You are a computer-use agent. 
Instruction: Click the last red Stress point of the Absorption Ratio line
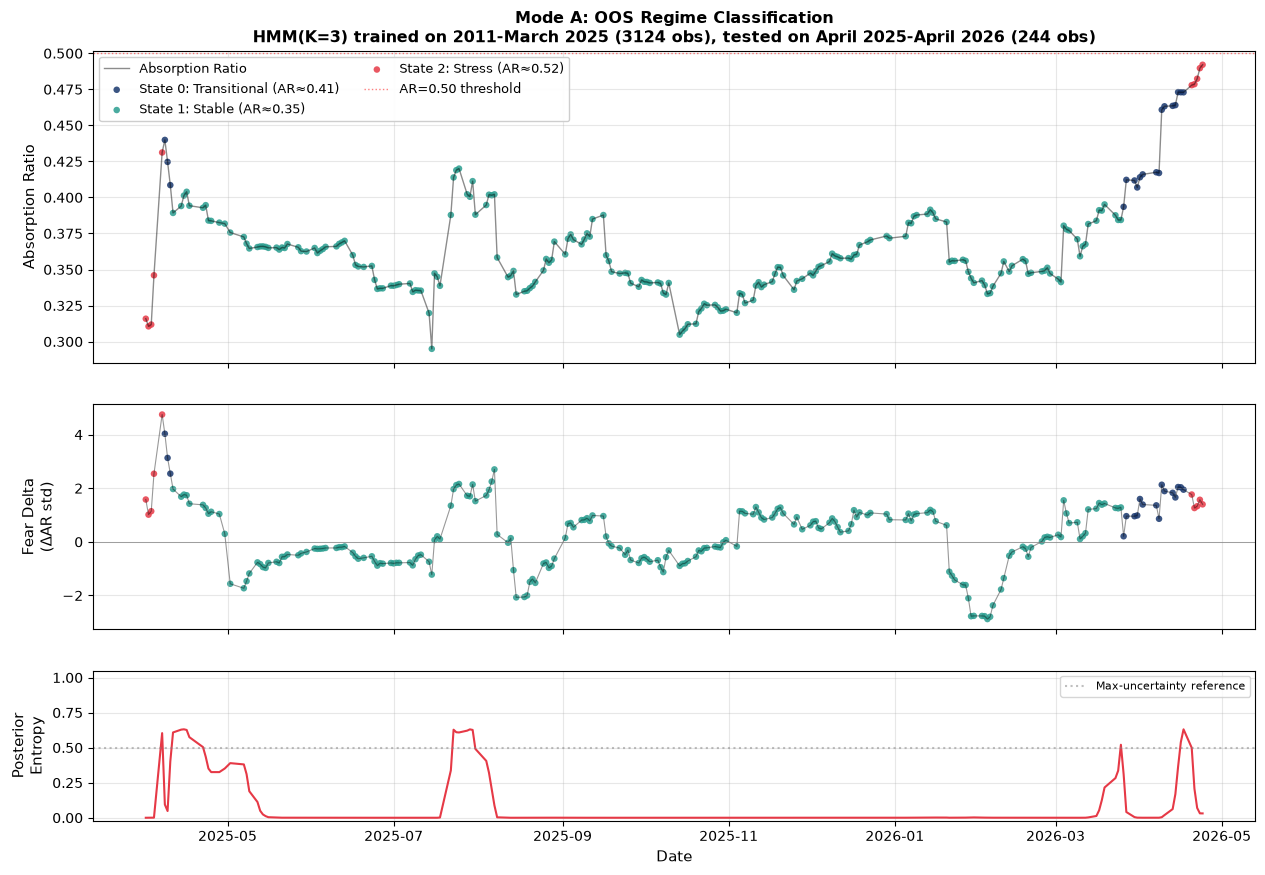coord(1202,65)
